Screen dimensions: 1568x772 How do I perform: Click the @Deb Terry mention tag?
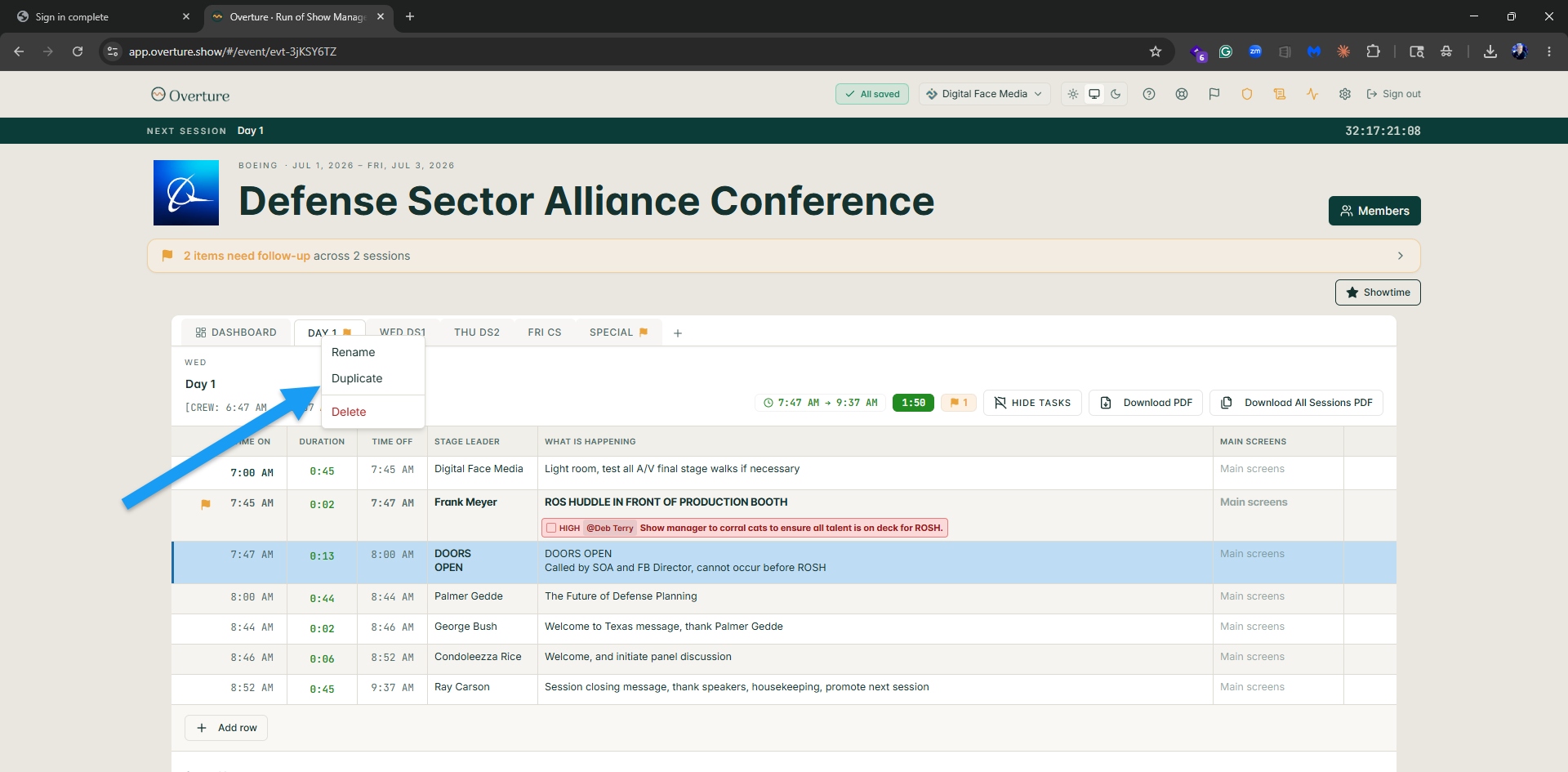click(x=610, y=528)
